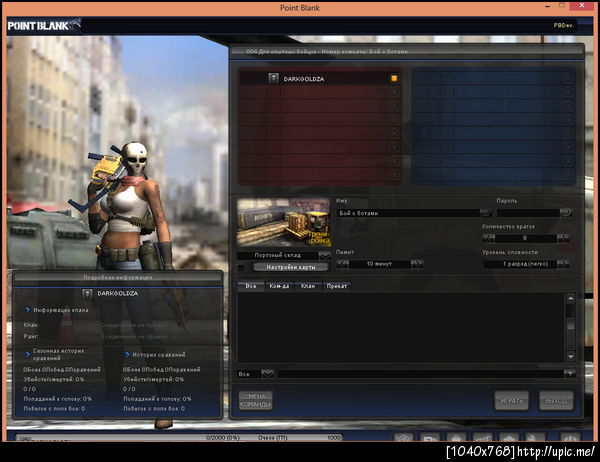Click the 1 разряд (легко) difficulty value
Screen dimensions: 600x462
click(520, 264)
